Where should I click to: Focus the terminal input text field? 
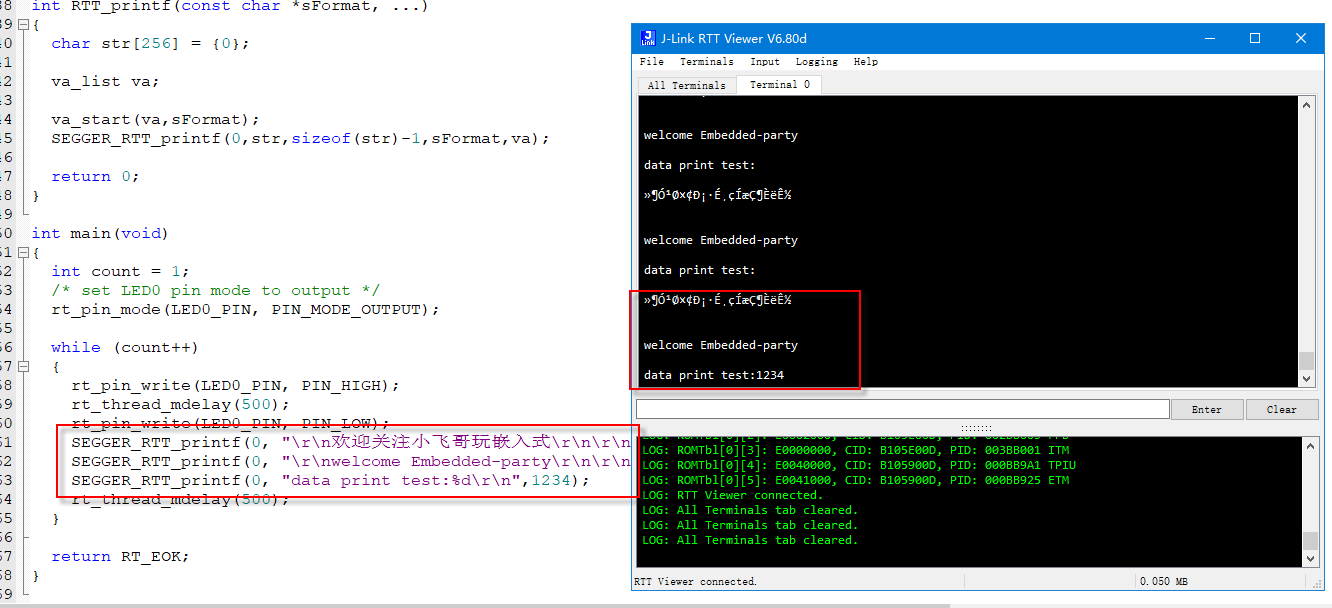click(902, 409)
